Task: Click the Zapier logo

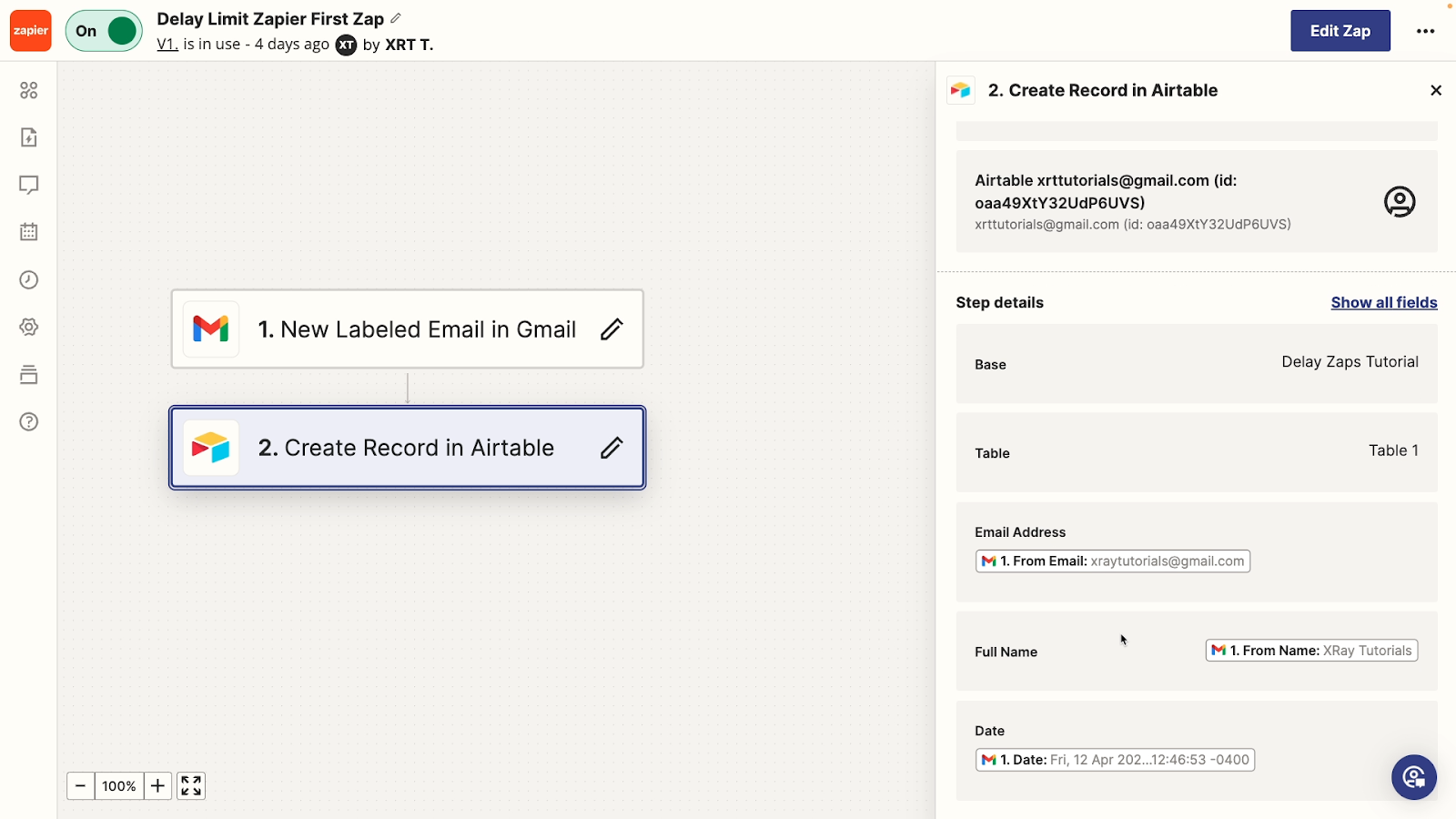Action: [x=30, y=31]
